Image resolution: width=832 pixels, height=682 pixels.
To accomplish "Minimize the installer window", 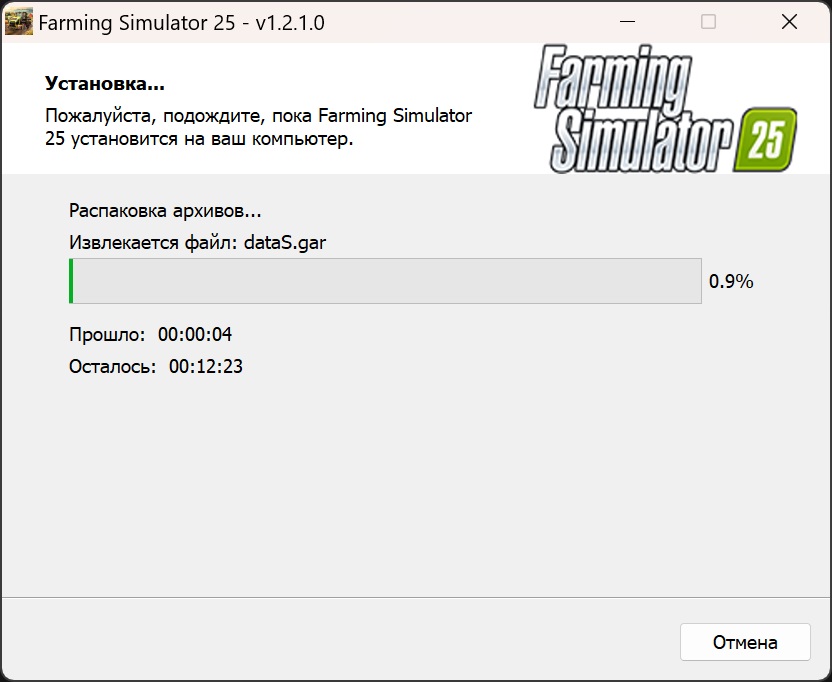I will point(627,22).
